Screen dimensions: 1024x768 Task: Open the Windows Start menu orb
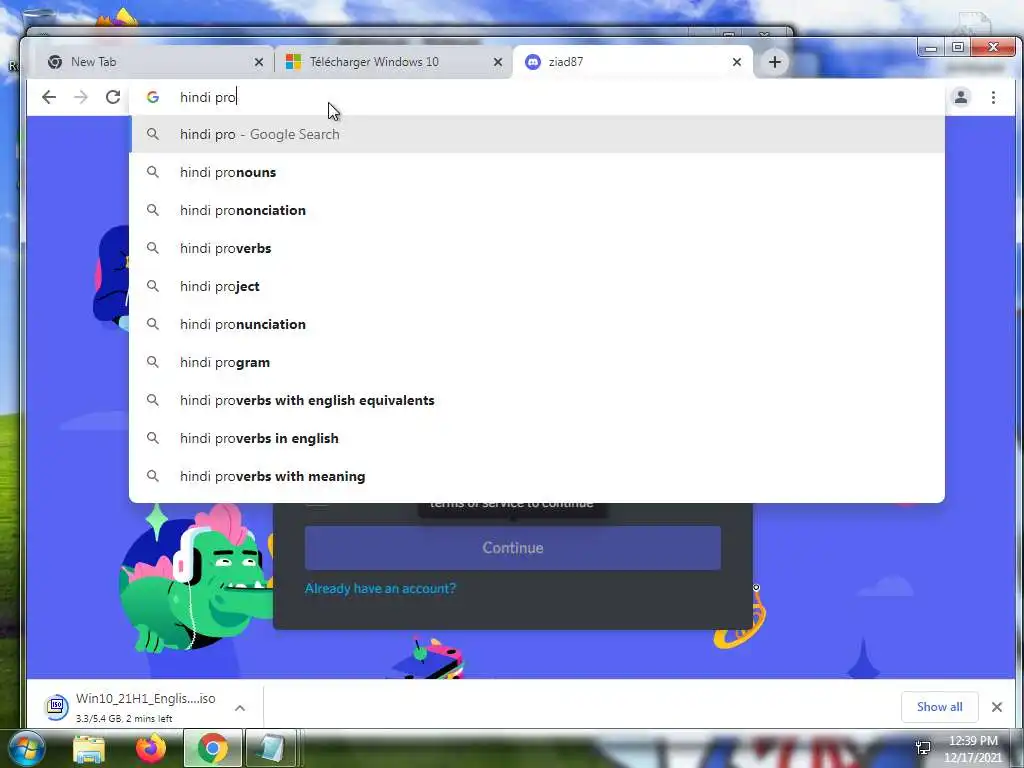point(26,748)
